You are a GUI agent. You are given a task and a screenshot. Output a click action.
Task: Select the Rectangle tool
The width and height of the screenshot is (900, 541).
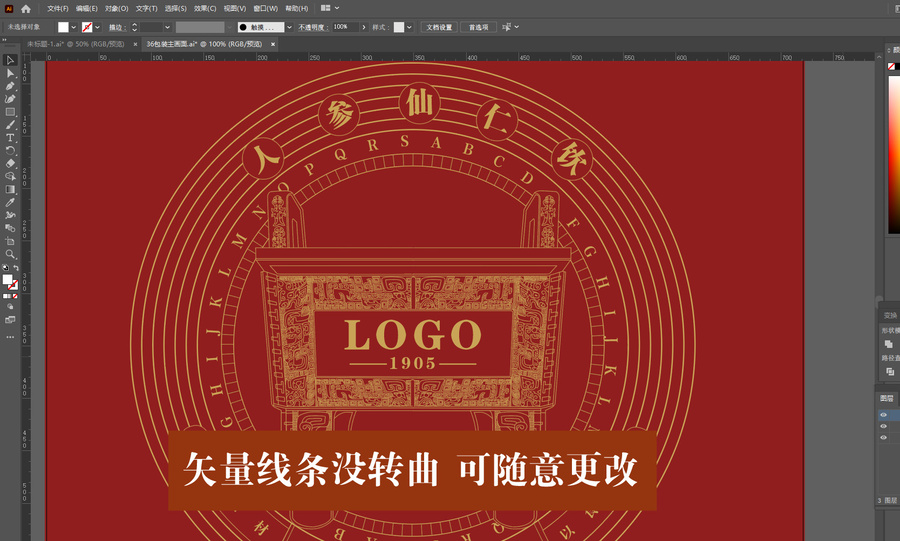pyautogui.click(x=10, y=112)
